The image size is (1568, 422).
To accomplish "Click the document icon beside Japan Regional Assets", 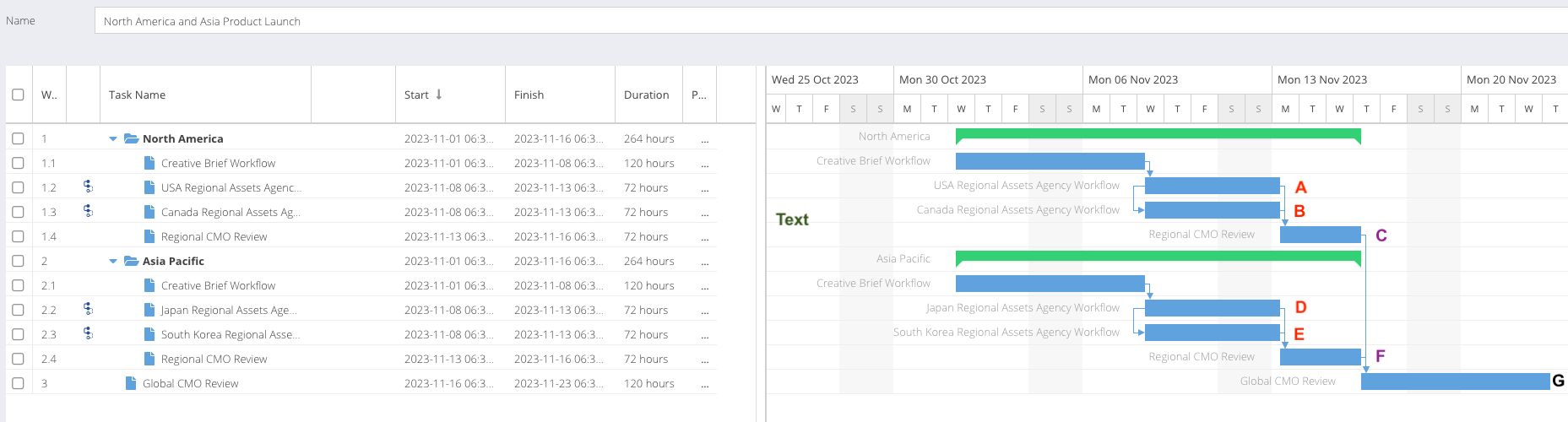I will point(149,310).
